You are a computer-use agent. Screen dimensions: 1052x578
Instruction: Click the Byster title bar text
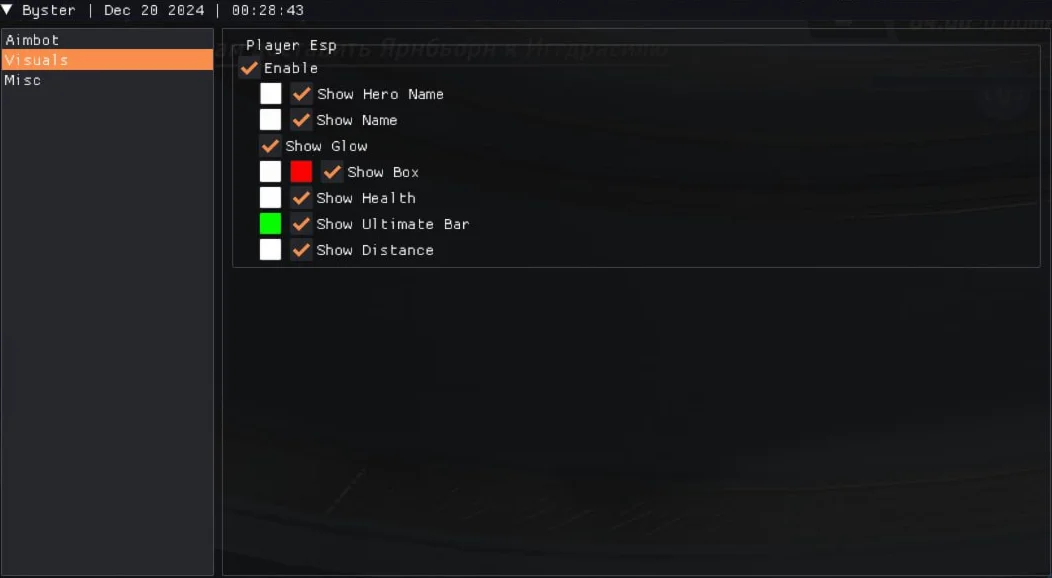coord(48,10)
